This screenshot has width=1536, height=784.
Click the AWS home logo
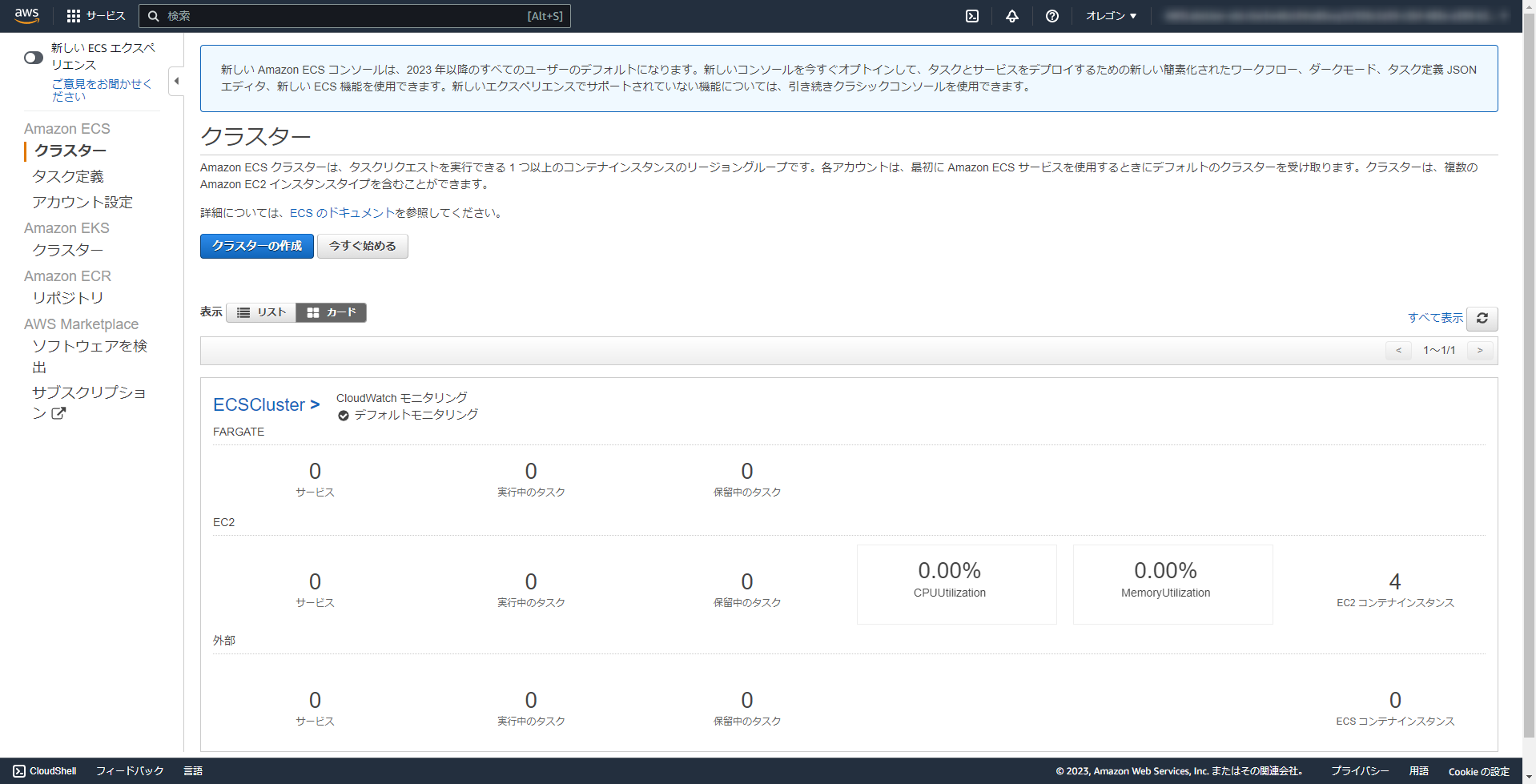[26, 15]
